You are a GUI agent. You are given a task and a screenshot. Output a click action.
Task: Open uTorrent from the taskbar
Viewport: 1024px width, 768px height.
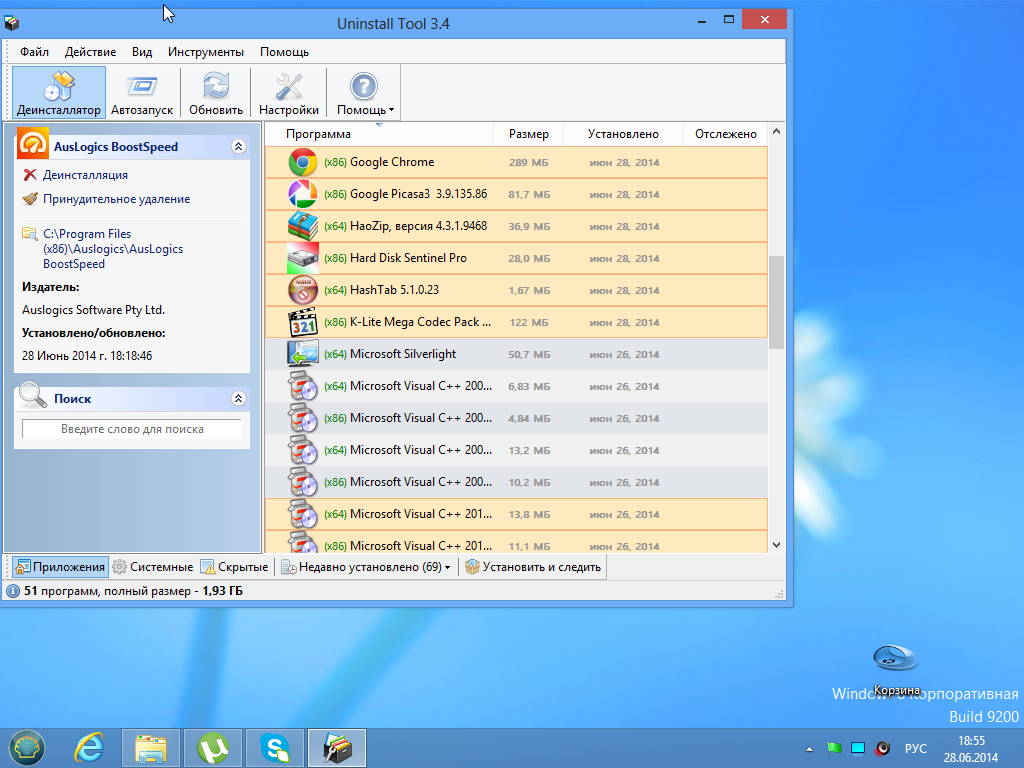(x=213, y=748)
